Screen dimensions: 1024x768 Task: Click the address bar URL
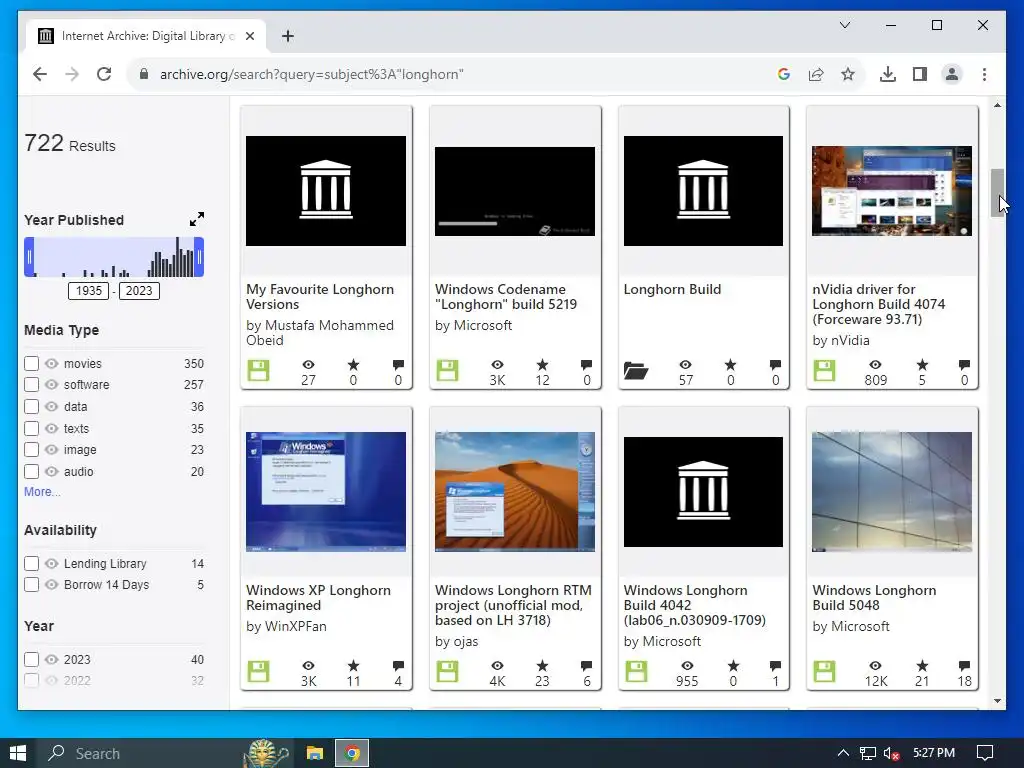tap(312, 74)
